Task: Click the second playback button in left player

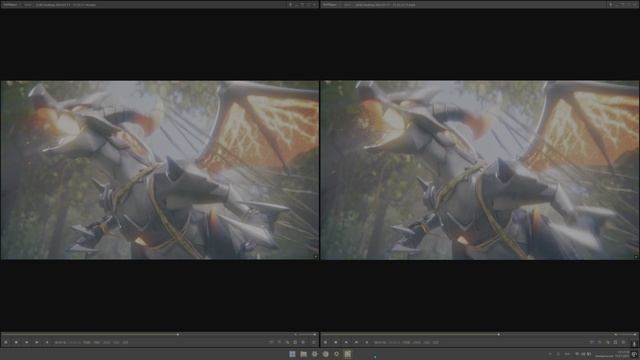Action: (x=16, y=342)
